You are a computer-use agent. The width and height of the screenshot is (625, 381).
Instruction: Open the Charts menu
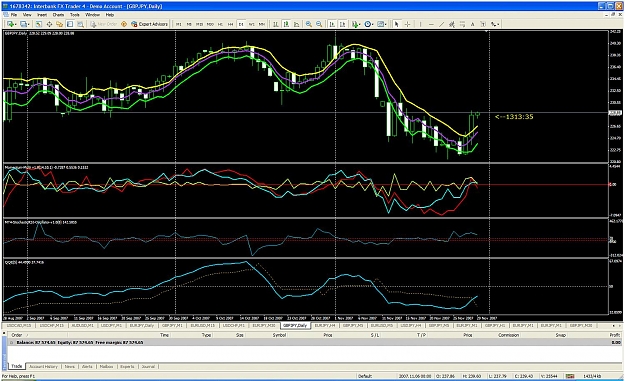[x=58, y=15]
